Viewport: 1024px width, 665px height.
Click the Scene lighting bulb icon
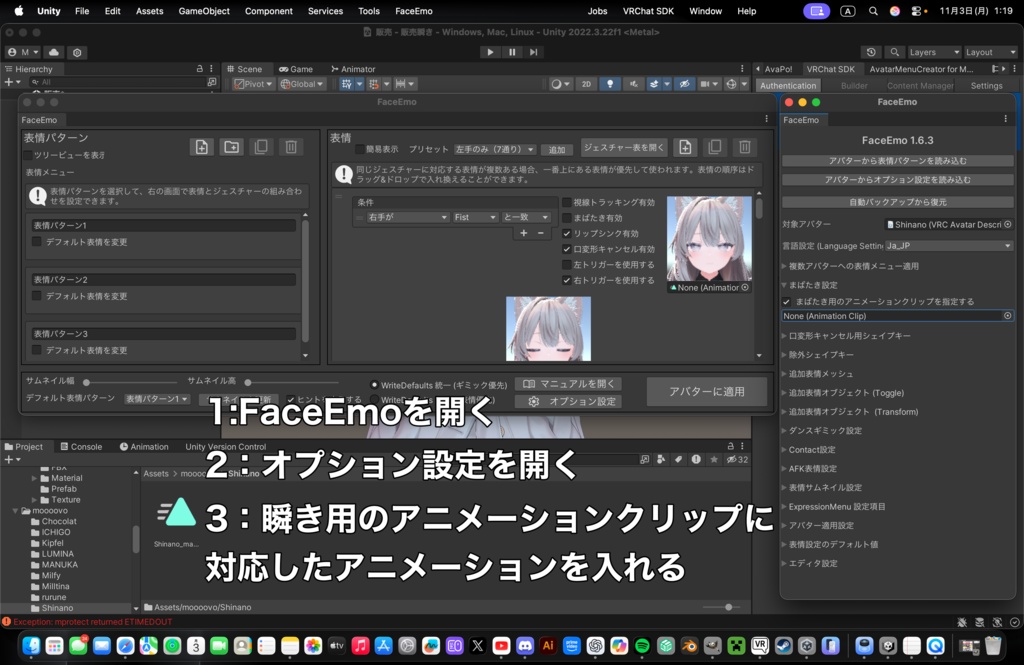pos(610,84)
